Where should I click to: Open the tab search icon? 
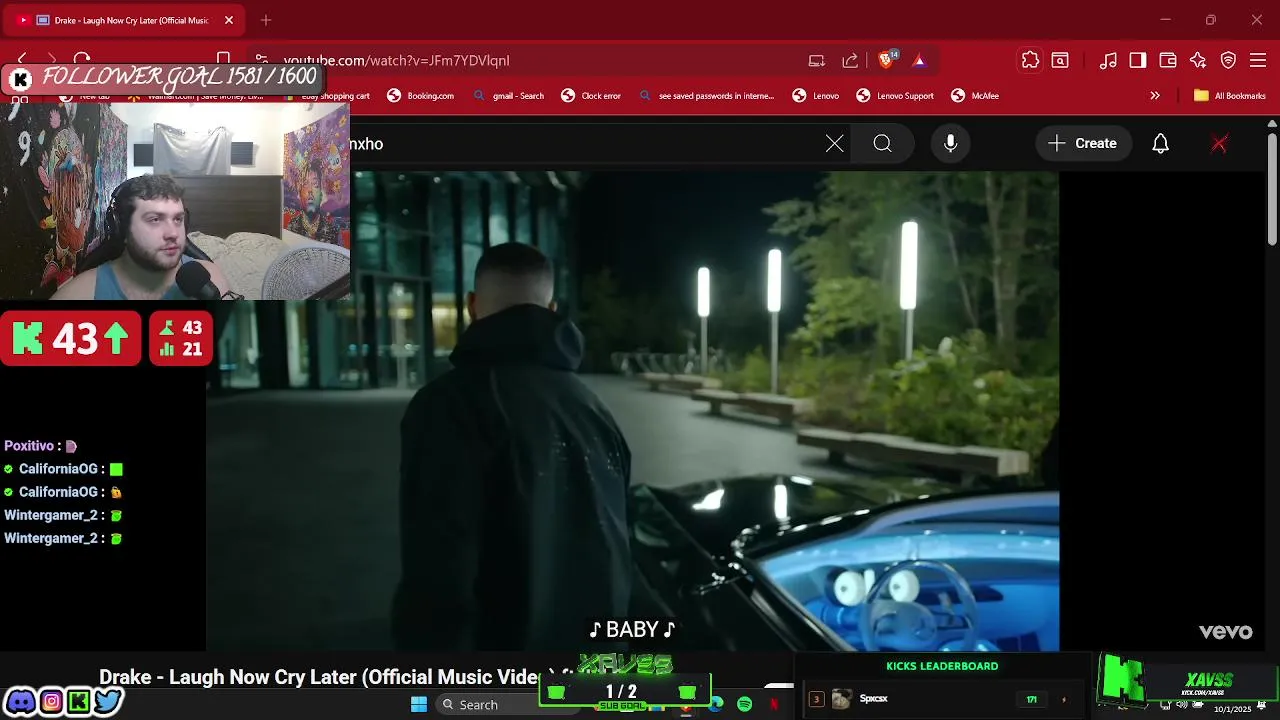[1060, 60]
